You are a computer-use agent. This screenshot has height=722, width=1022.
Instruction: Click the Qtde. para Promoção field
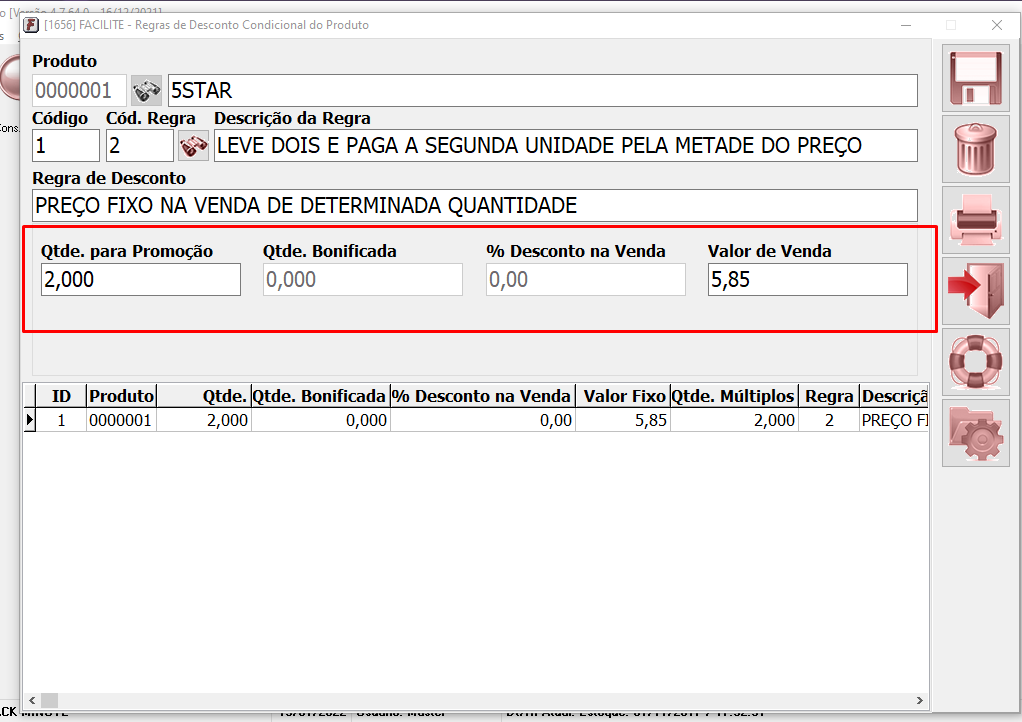(x=141, y=280)
